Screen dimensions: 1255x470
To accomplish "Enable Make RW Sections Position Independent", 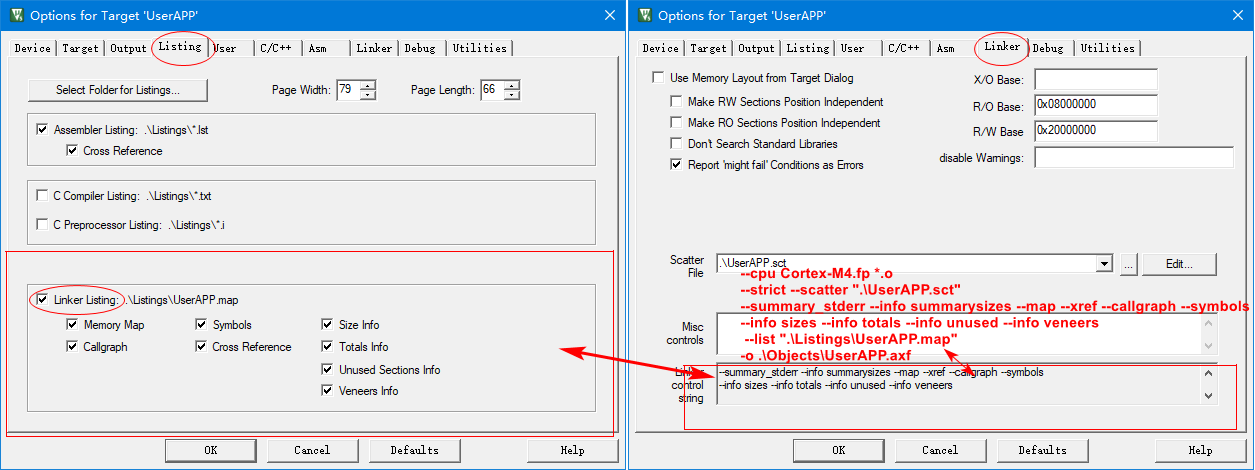I will pyautogui.click(x=677, y=102).
